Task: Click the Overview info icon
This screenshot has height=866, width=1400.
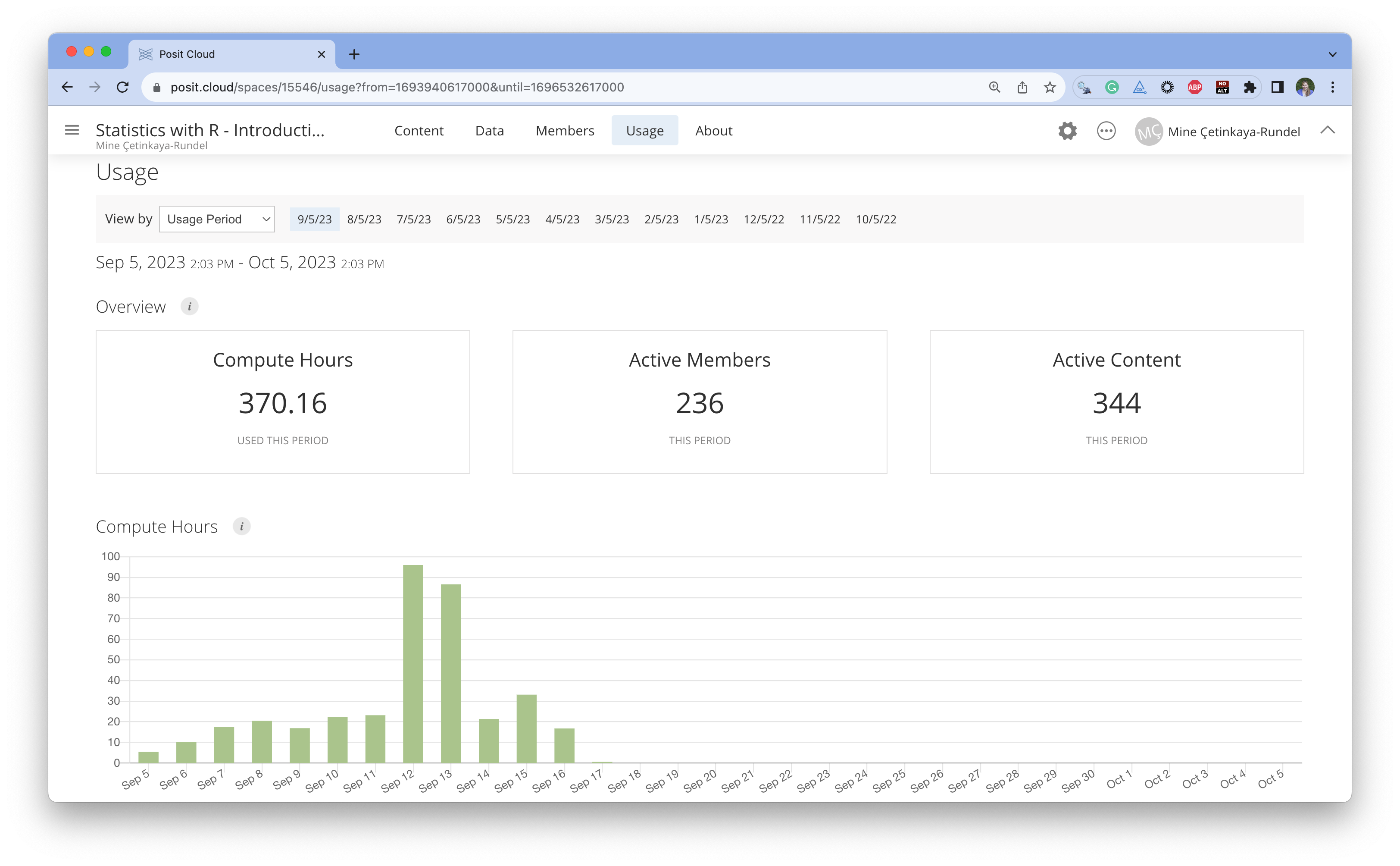Action: point(190,307)
